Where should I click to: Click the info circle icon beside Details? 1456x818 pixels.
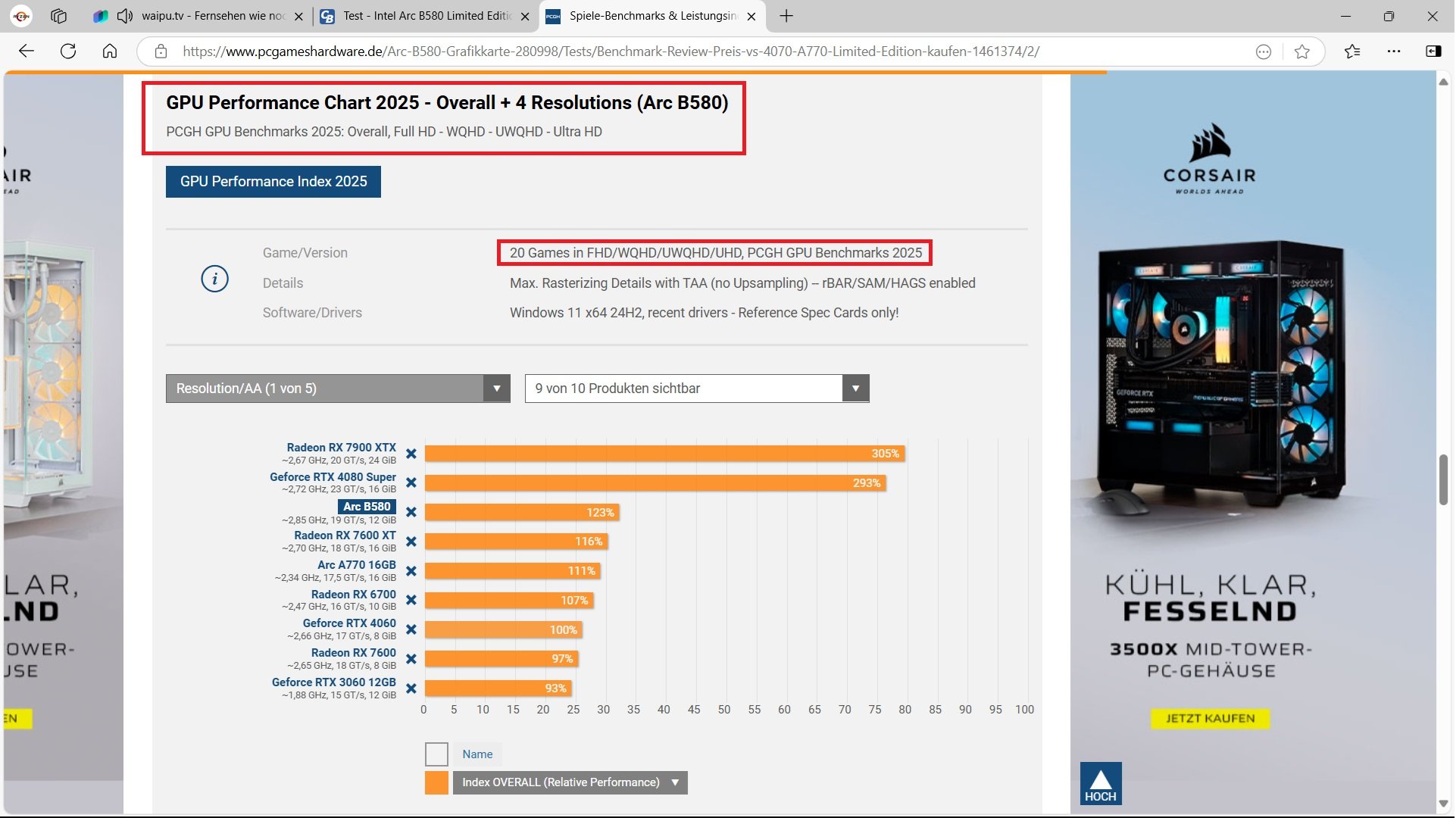coord(214,279)
